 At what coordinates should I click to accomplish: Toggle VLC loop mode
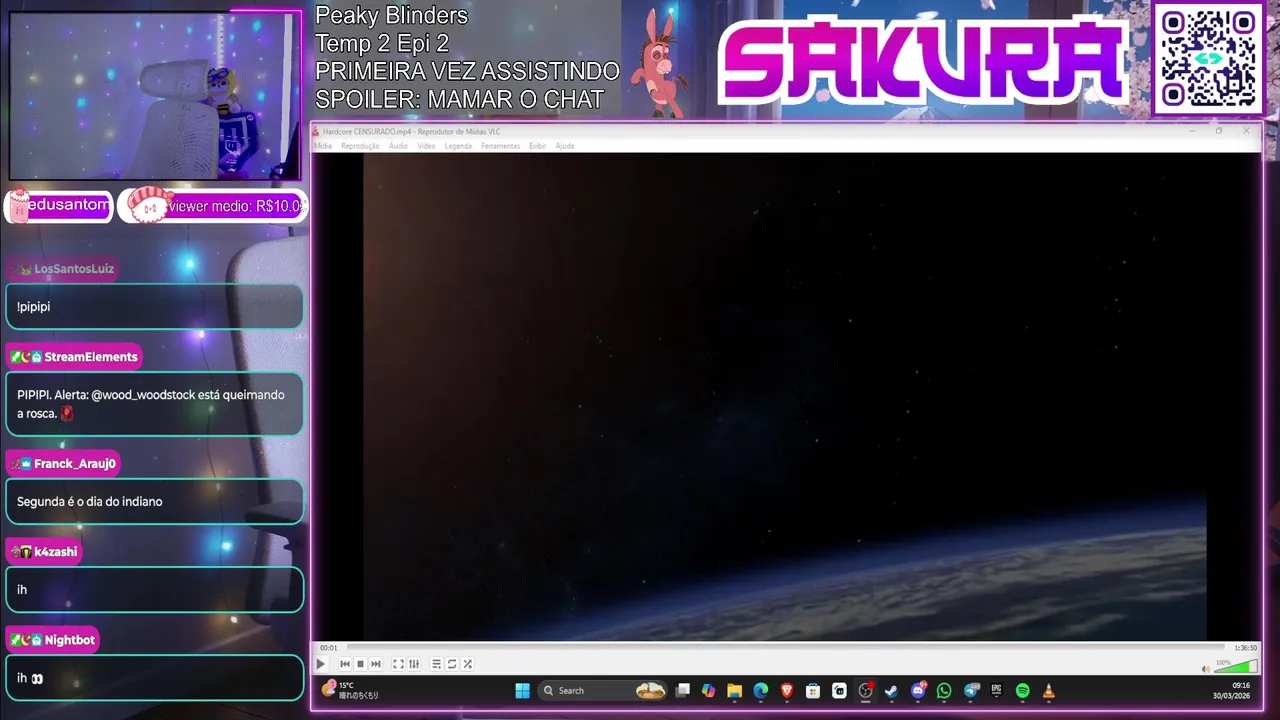452,664
